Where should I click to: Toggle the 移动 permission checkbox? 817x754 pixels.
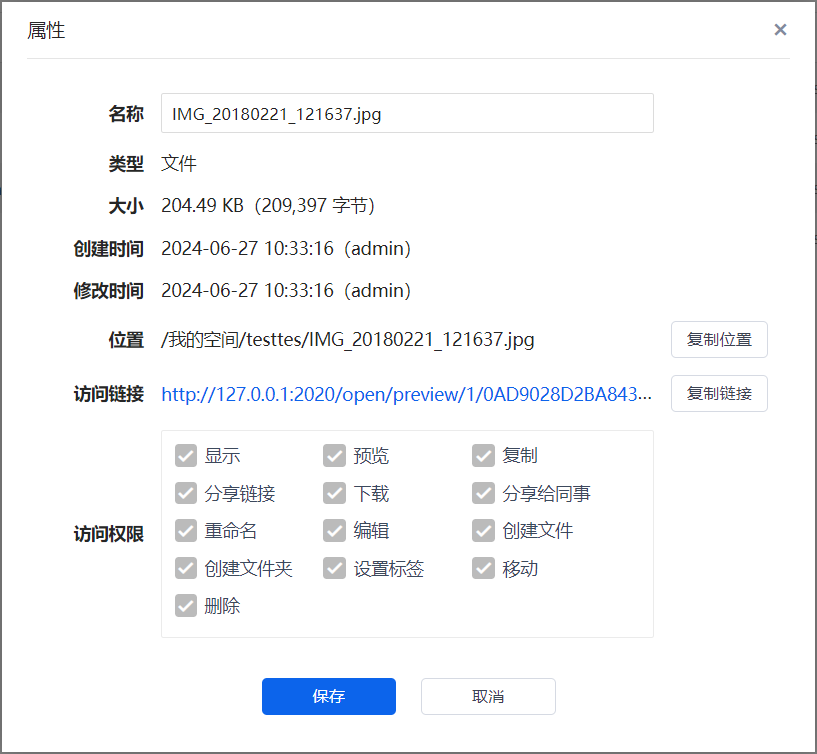[x=483, y=569]
